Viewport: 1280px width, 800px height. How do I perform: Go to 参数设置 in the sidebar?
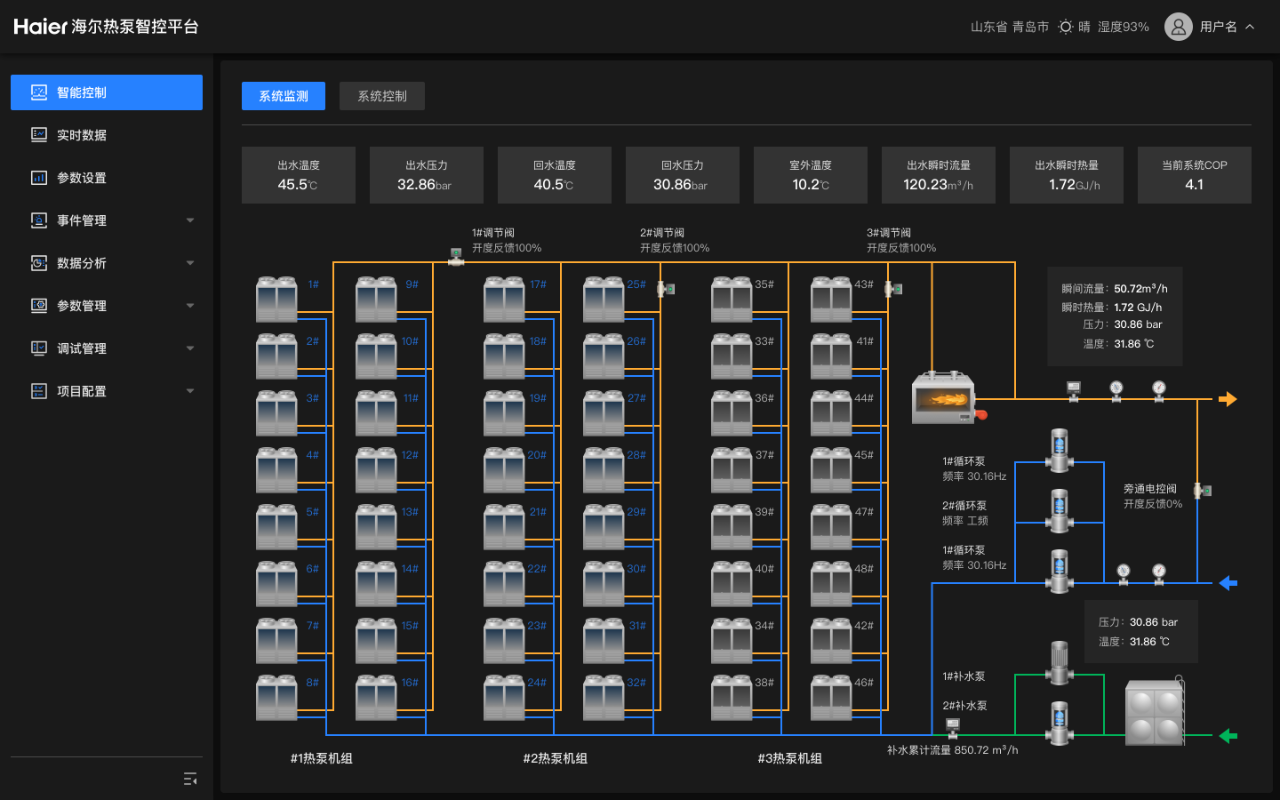click(82, 178)
